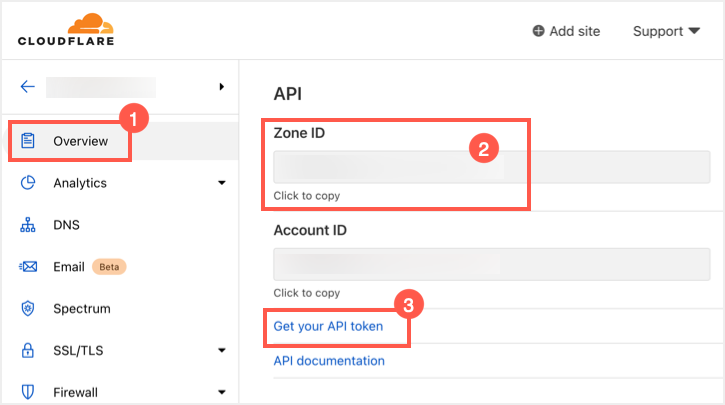The width and height of the screenshot is (725, 405).
Task: Open the Get your API token link
Action: click(328, 326)
